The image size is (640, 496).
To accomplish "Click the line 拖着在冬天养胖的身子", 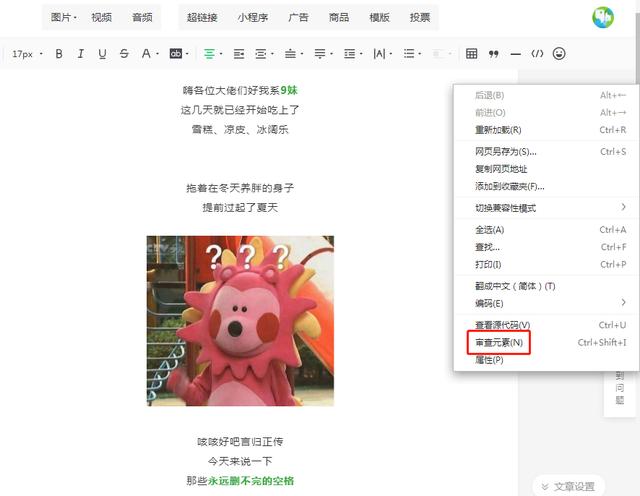I will [240, 188].
